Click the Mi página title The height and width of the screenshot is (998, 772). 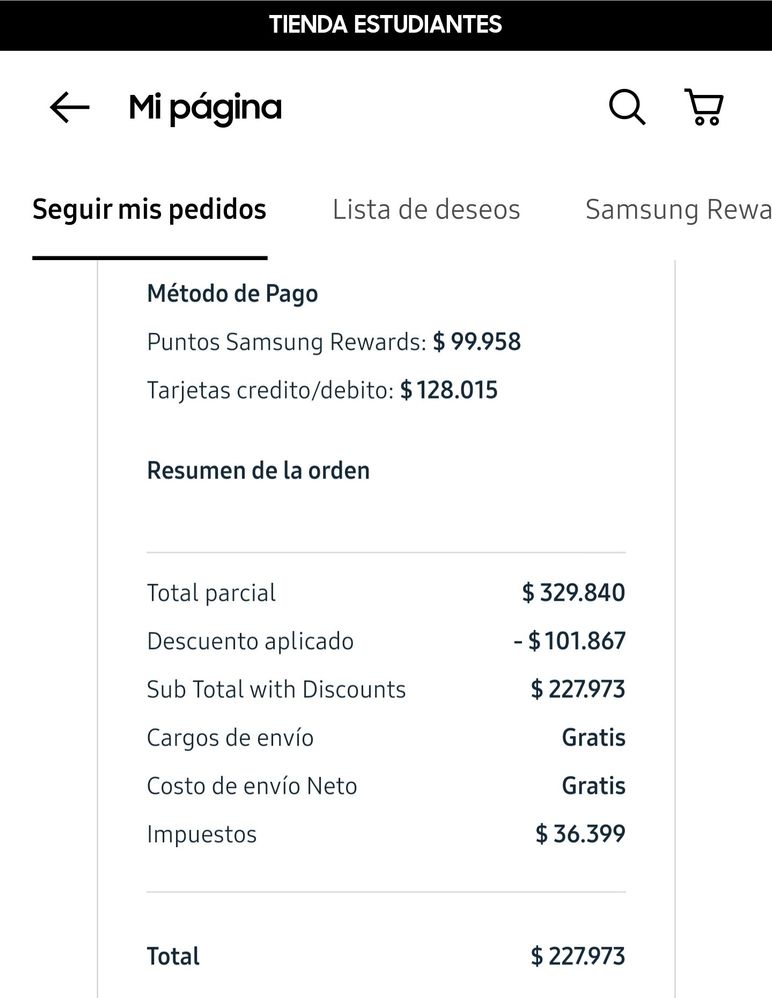tap(205, 108)
